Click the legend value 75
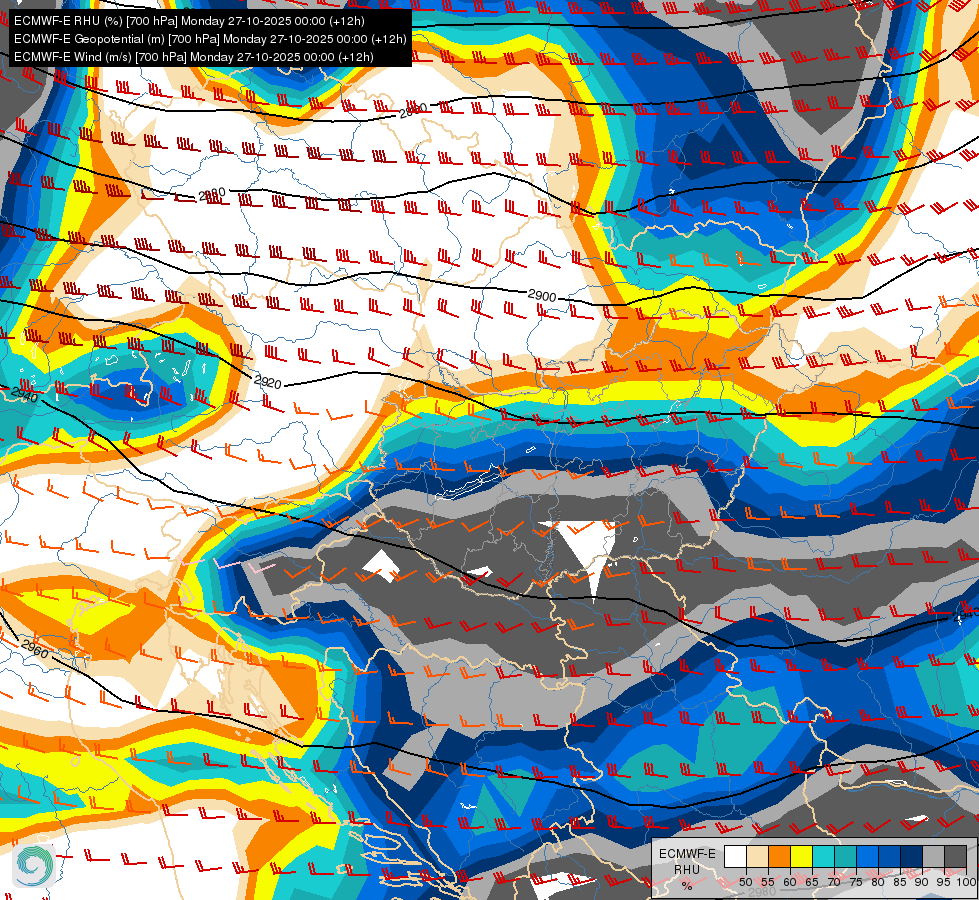 pyautogui.click(x=856, y=882)
